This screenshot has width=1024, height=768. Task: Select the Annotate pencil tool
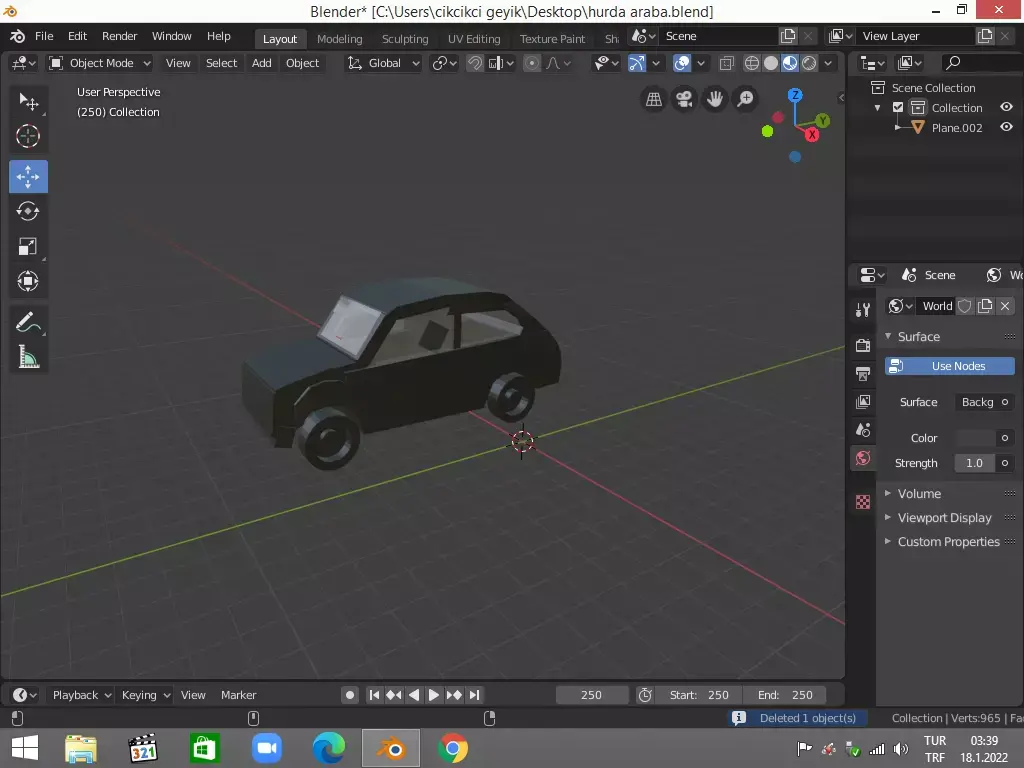[x=28, y=322]
